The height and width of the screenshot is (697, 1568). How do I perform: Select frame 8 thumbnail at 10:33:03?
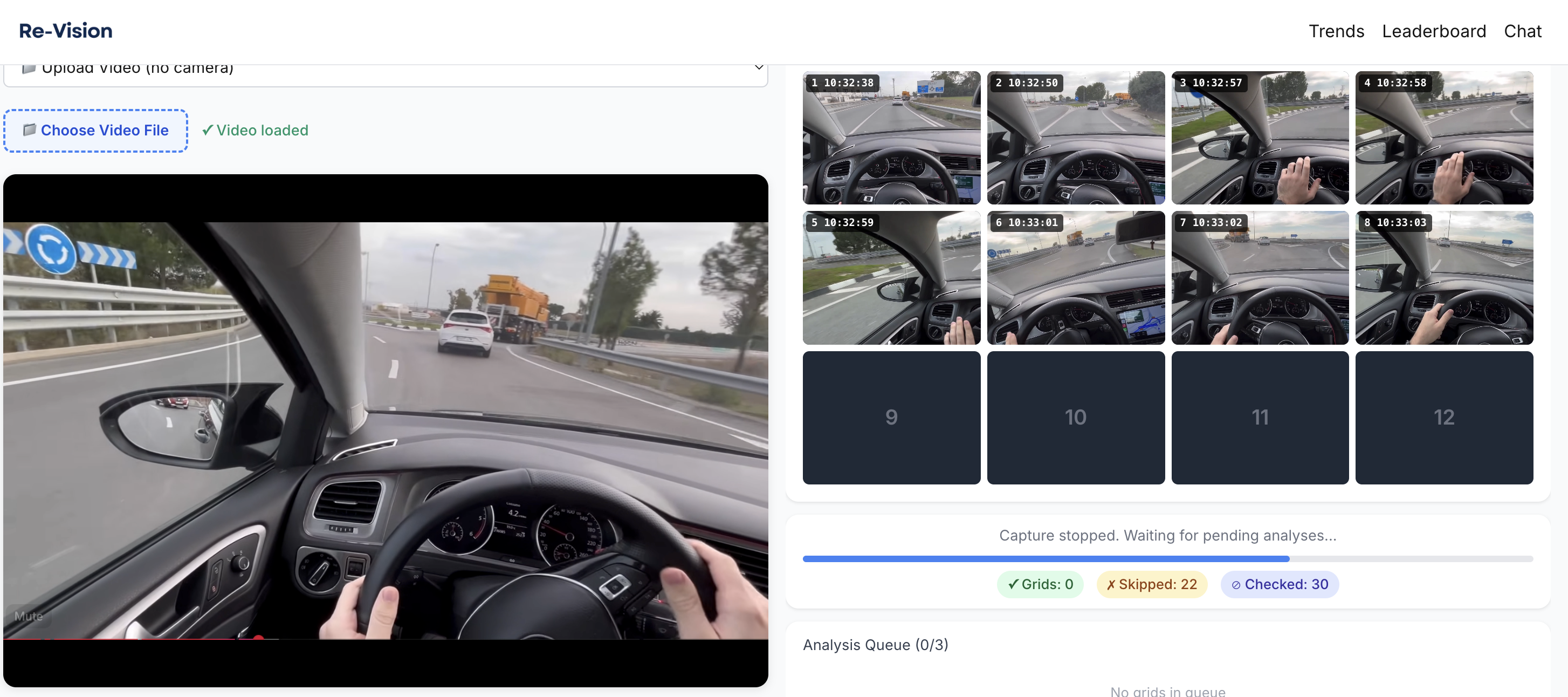pyautogui.click(x=1444, y=278)
